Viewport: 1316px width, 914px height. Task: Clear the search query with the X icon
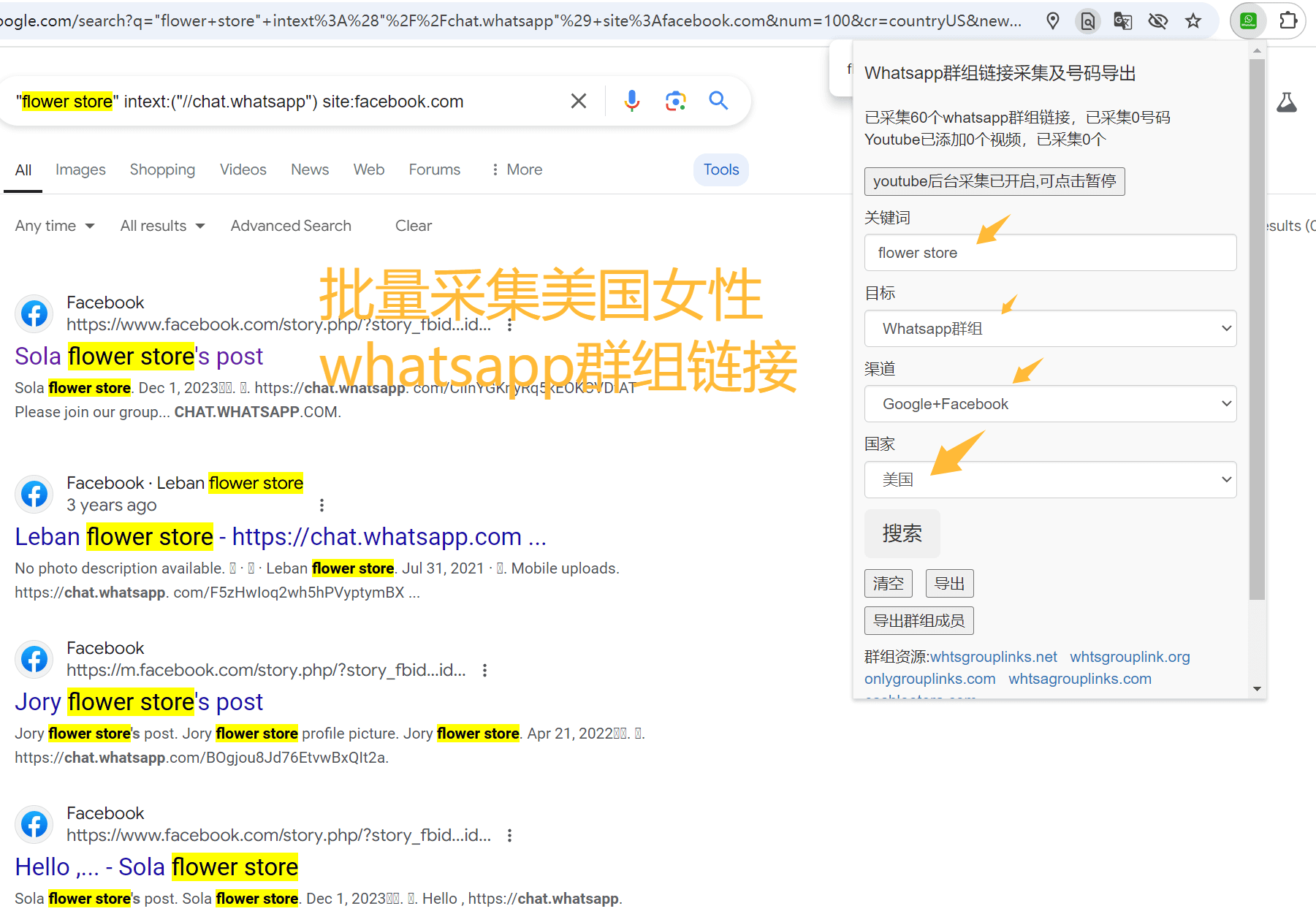[579, 101]
